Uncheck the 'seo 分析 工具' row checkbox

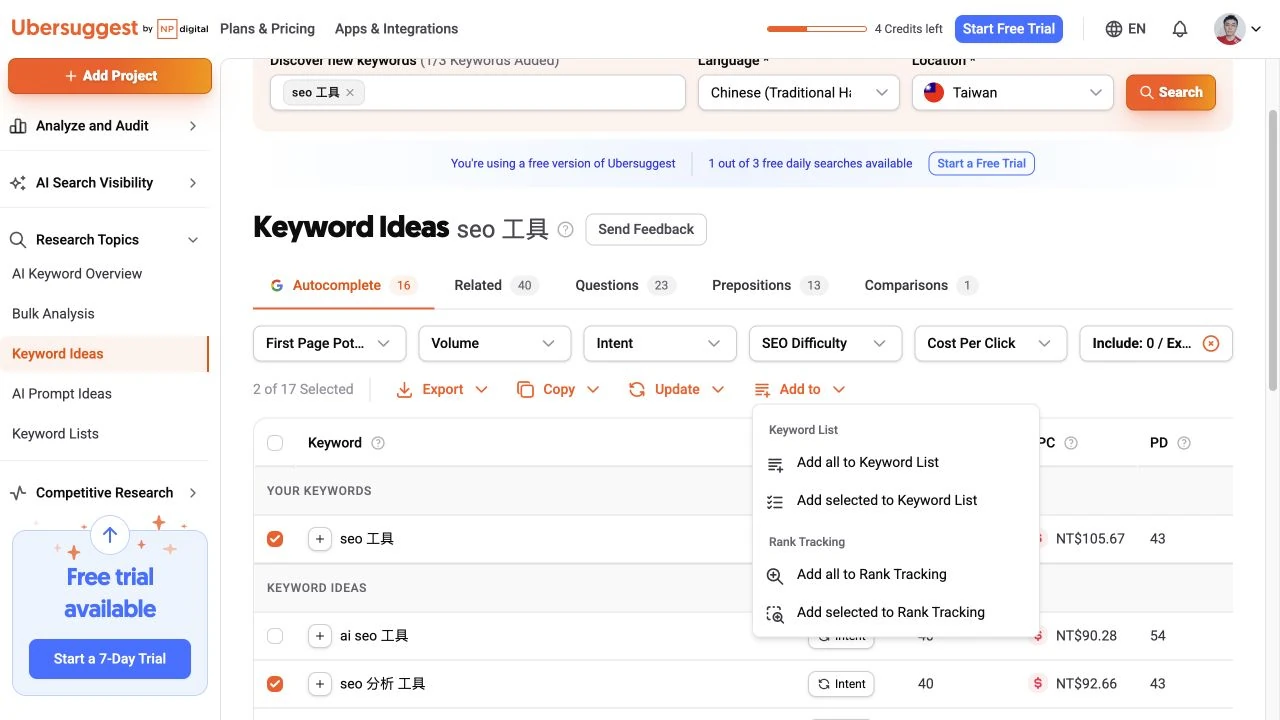[275, 684]
